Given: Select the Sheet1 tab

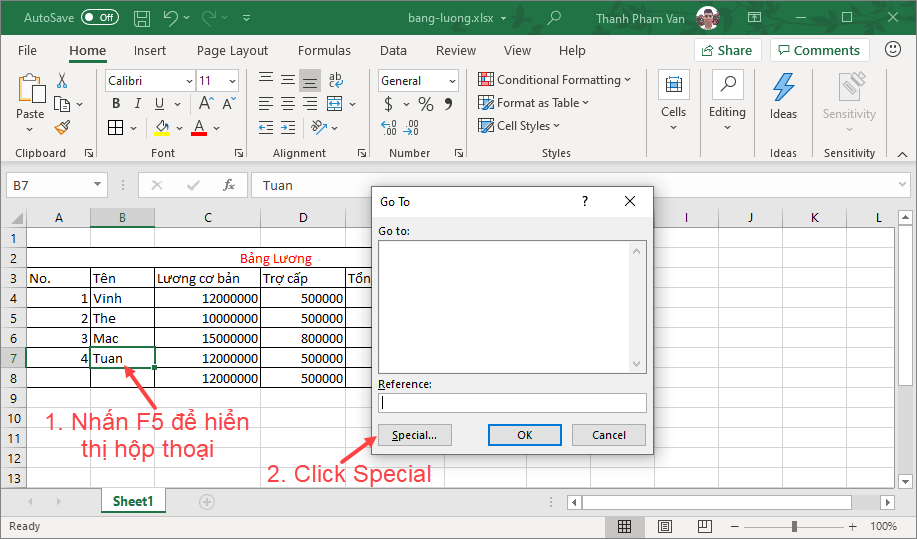Looking at the screenshot, I should [133, 501].
